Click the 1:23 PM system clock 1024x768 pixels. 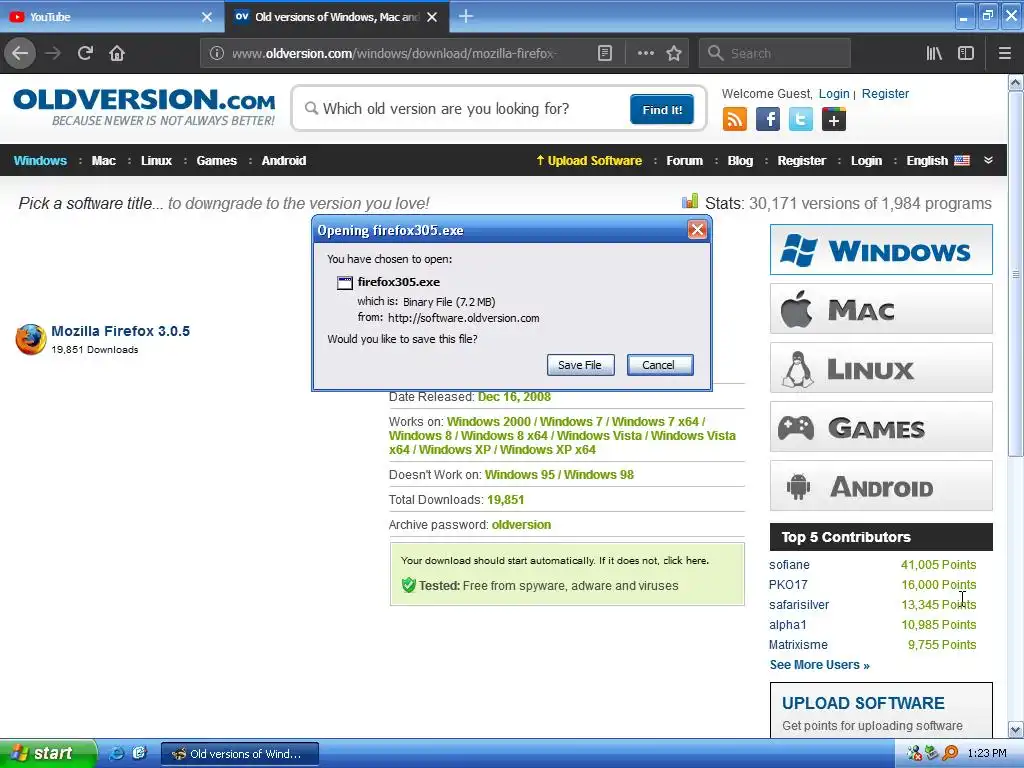click(987, 753)
